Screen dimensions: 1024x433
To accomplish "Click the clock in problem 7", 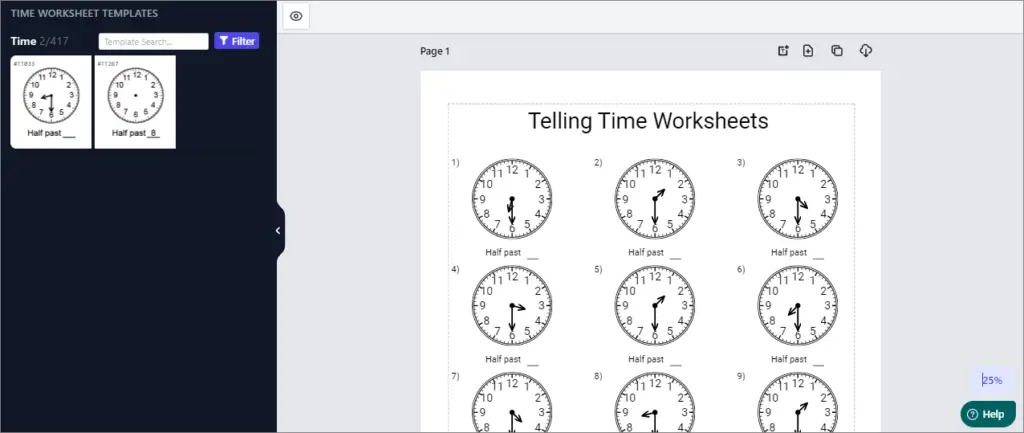I will click(512, 402).
